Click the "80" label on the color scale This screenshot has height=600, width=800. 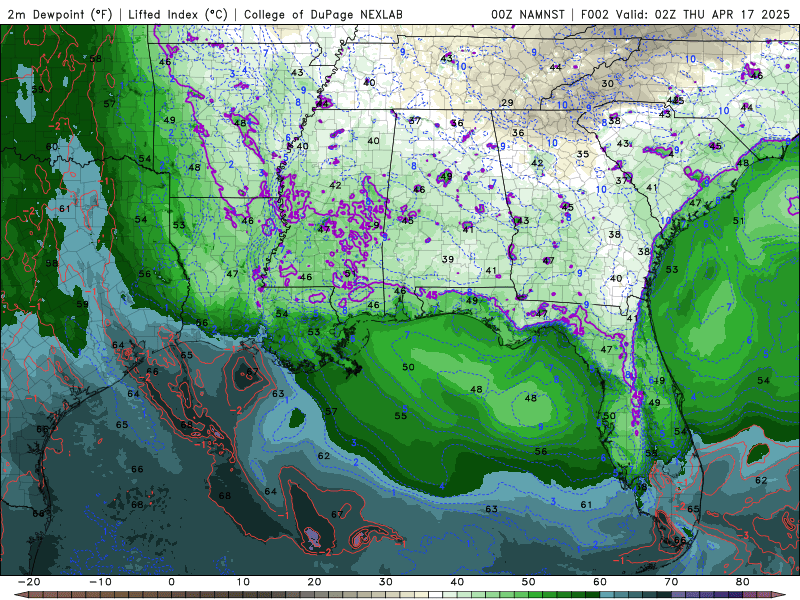coord(743,582)
